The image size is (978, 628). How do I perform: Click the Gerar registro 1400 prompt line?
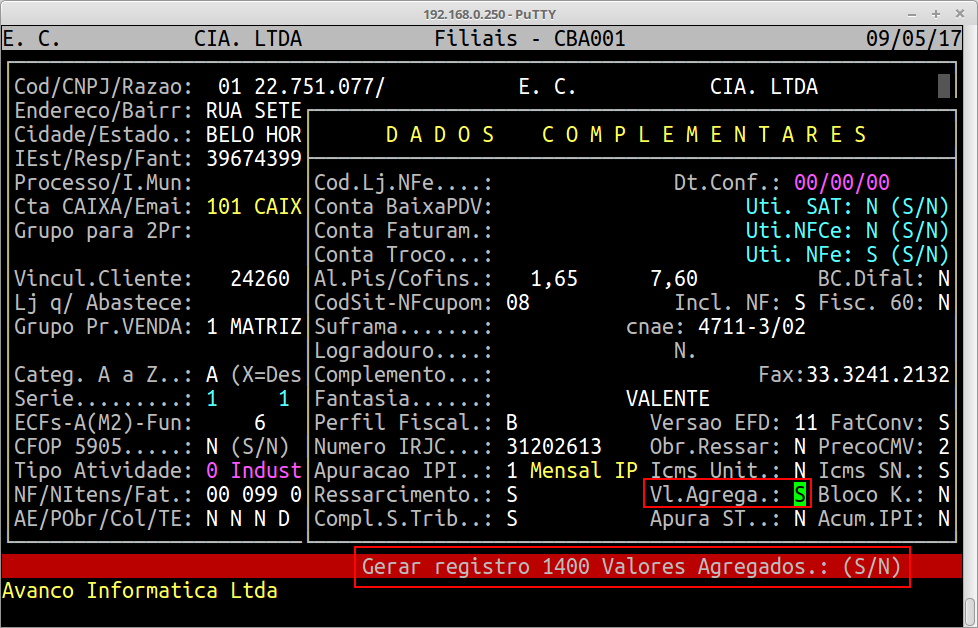(x=632, y=567)
